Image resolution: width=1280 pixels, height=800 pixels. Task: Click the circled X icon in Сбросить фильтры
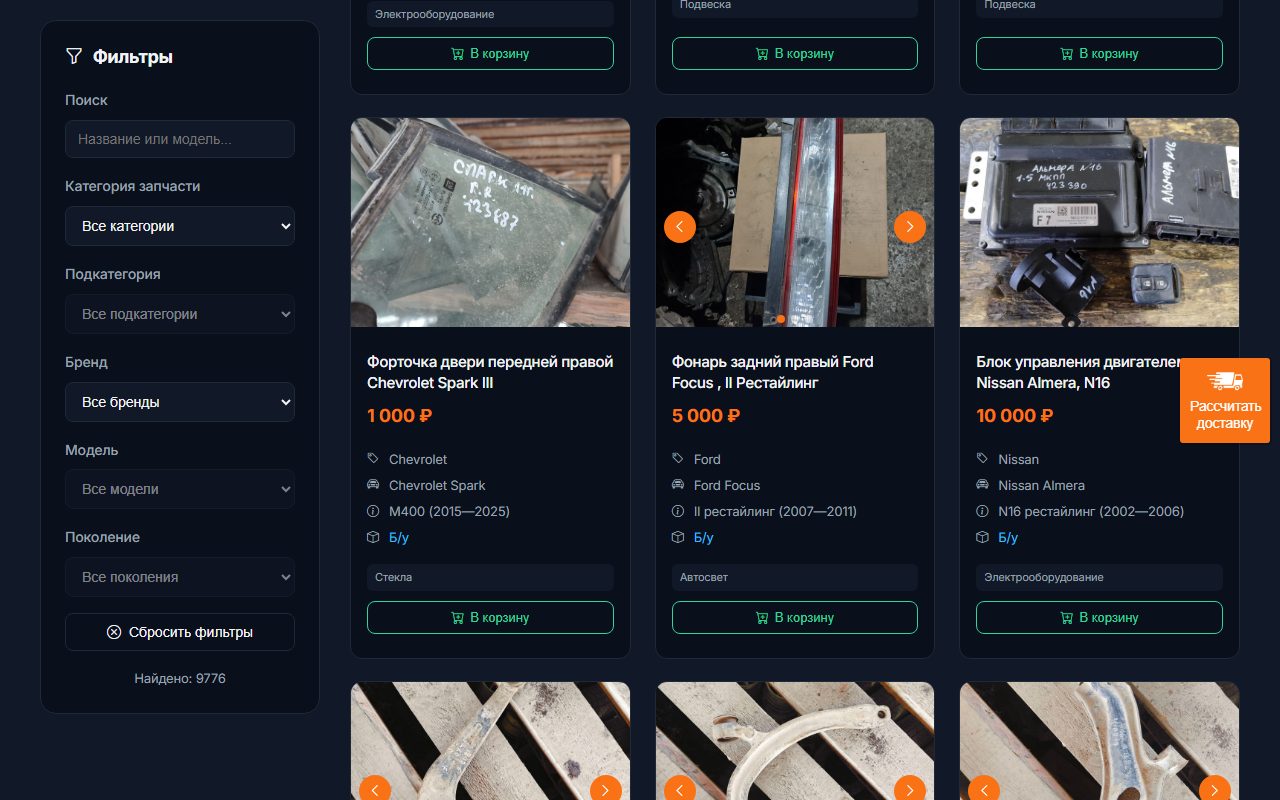click(x=114, y=632)
